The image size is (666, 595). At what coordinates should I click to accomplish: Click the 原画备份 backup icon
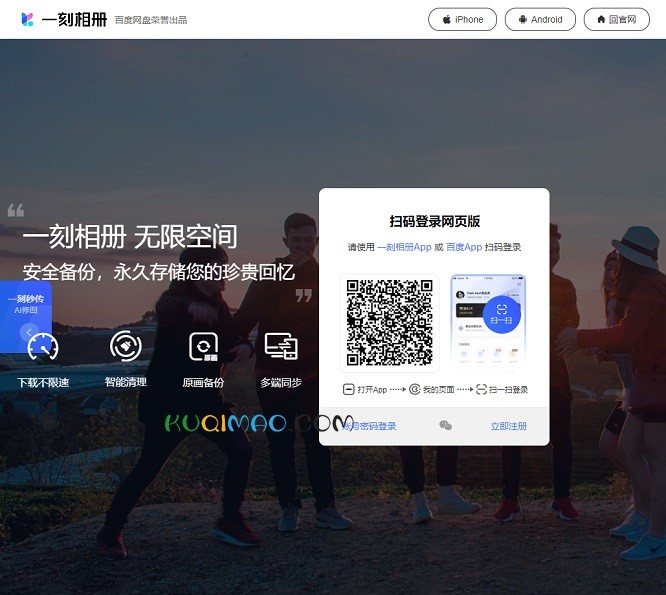203,347
